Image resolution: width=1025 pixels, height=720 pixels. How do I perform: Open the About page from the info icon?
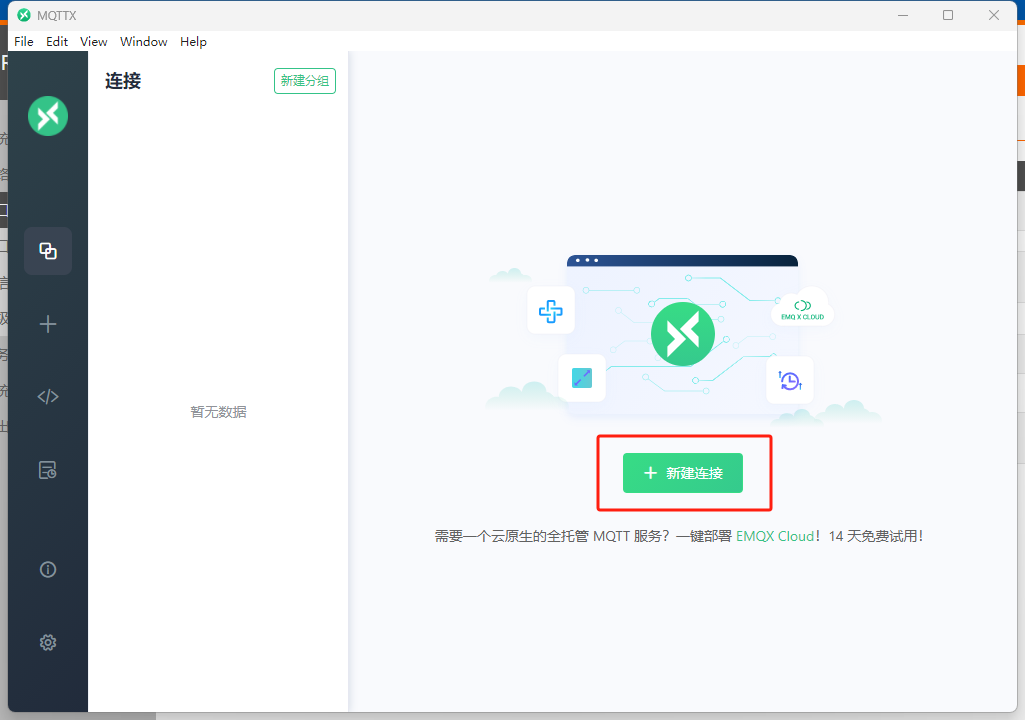coord(48,570)
